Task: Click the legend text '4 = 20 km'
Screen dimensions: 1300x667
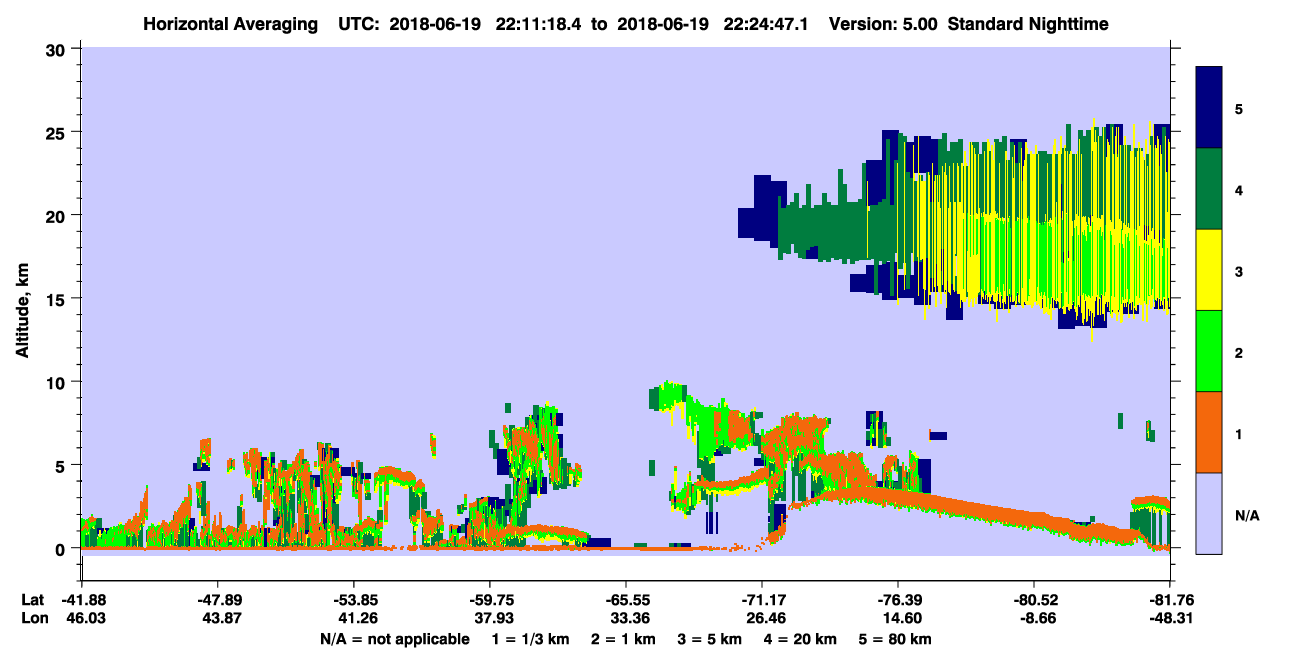Action: pyautogui.click(x=802, y=639)
